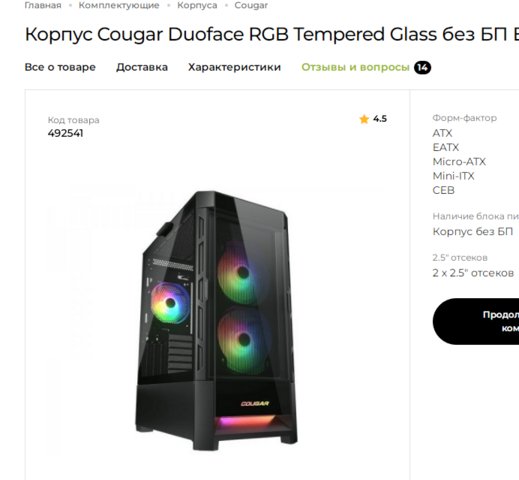Open the Доставка tab
The height and width of the screenshot is (480, 519).
coord(142,67)
